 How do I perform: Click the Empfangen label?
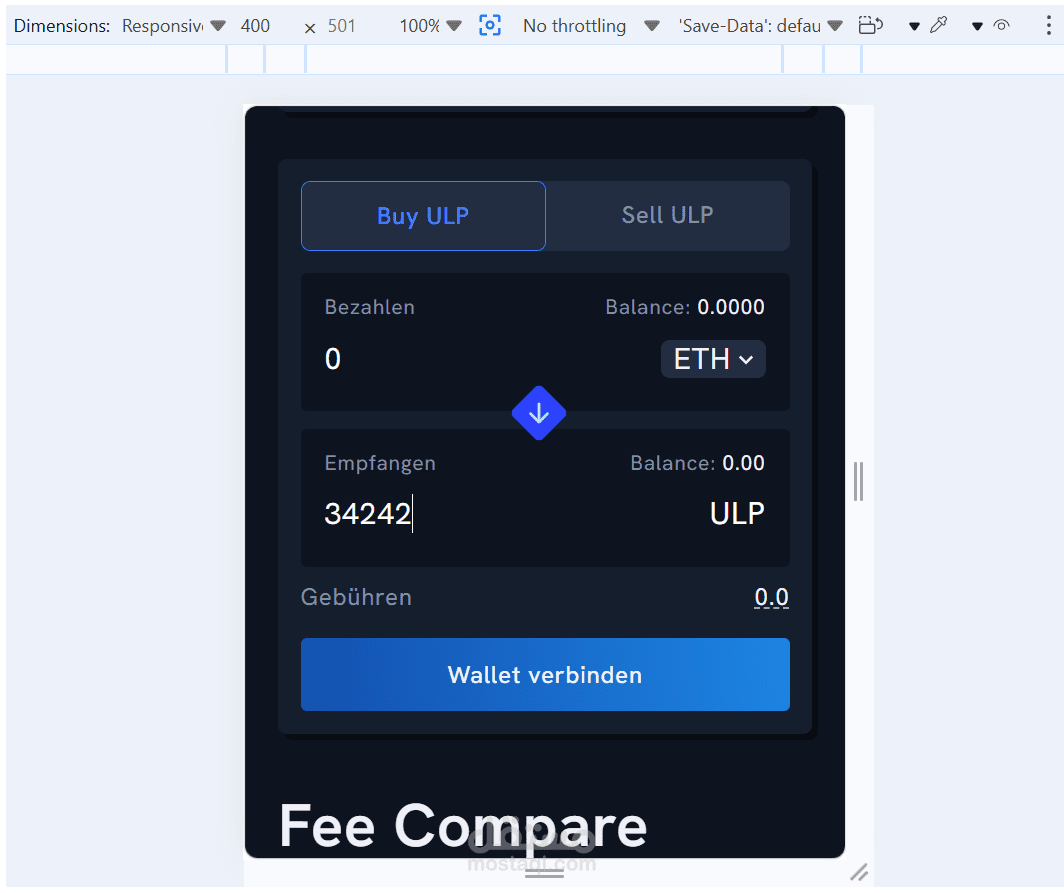pos(380,463)
